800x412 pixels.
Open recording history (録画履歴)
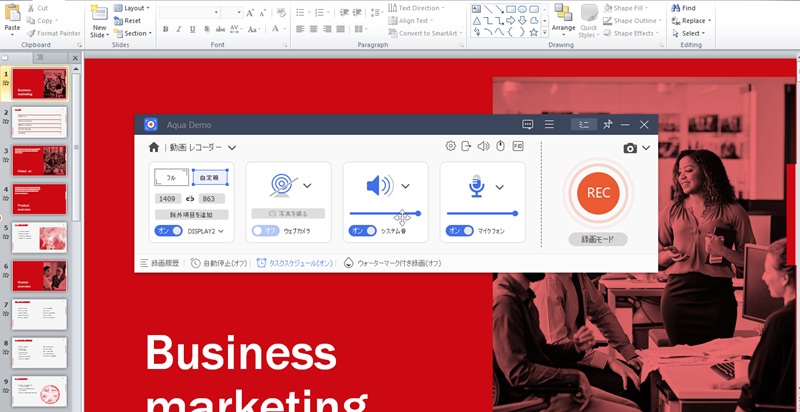pos(159,263)
